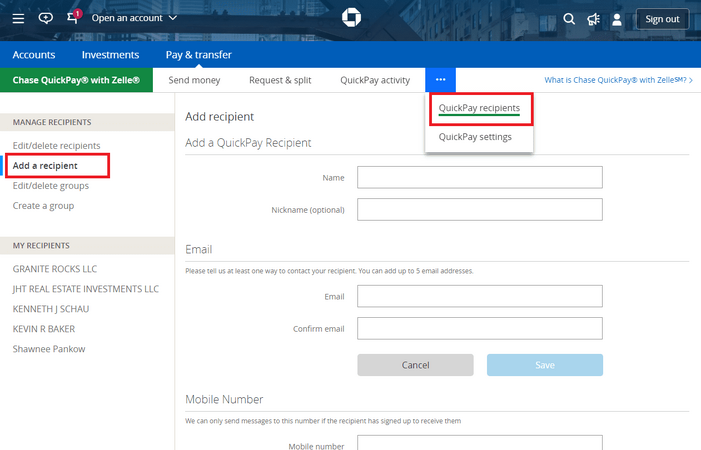
Task: Open notifications with red badge
Action: tap(73, 18)
